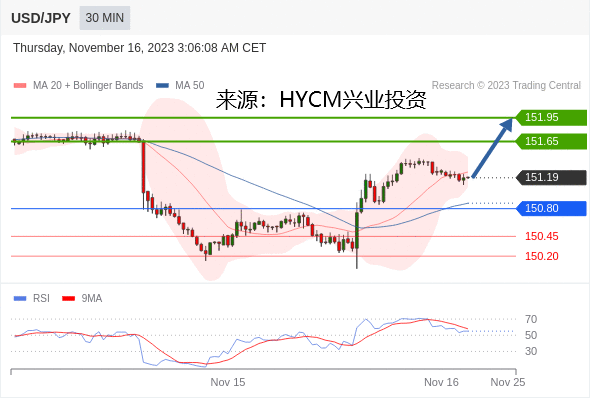Click the blue upward forecast arrow
The width and height of the screenshot is (591, 400).
(x=493, y=147)
